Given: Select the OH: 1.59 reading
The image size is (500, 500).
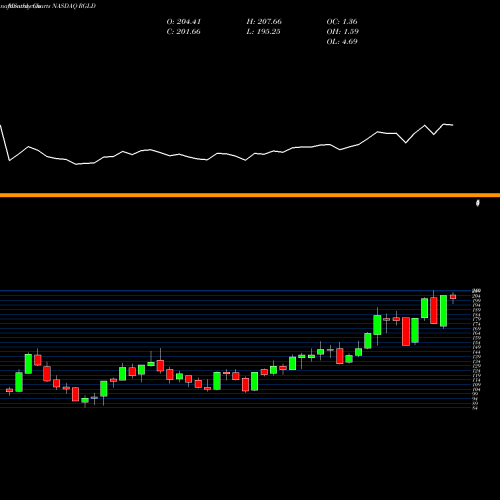Looking at the screenshot, I should coord(343,32).
